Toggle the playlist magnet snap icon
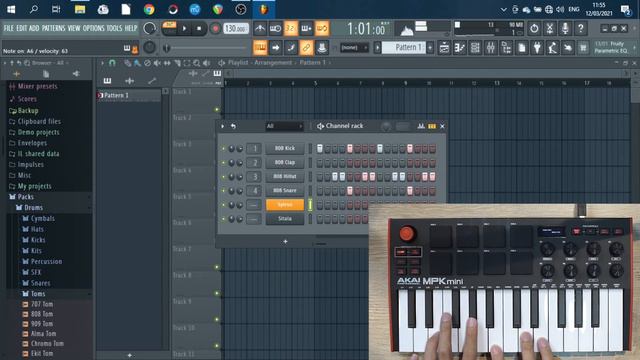The width and height of the screenshot is (640, 360). (x=112, y=63)
